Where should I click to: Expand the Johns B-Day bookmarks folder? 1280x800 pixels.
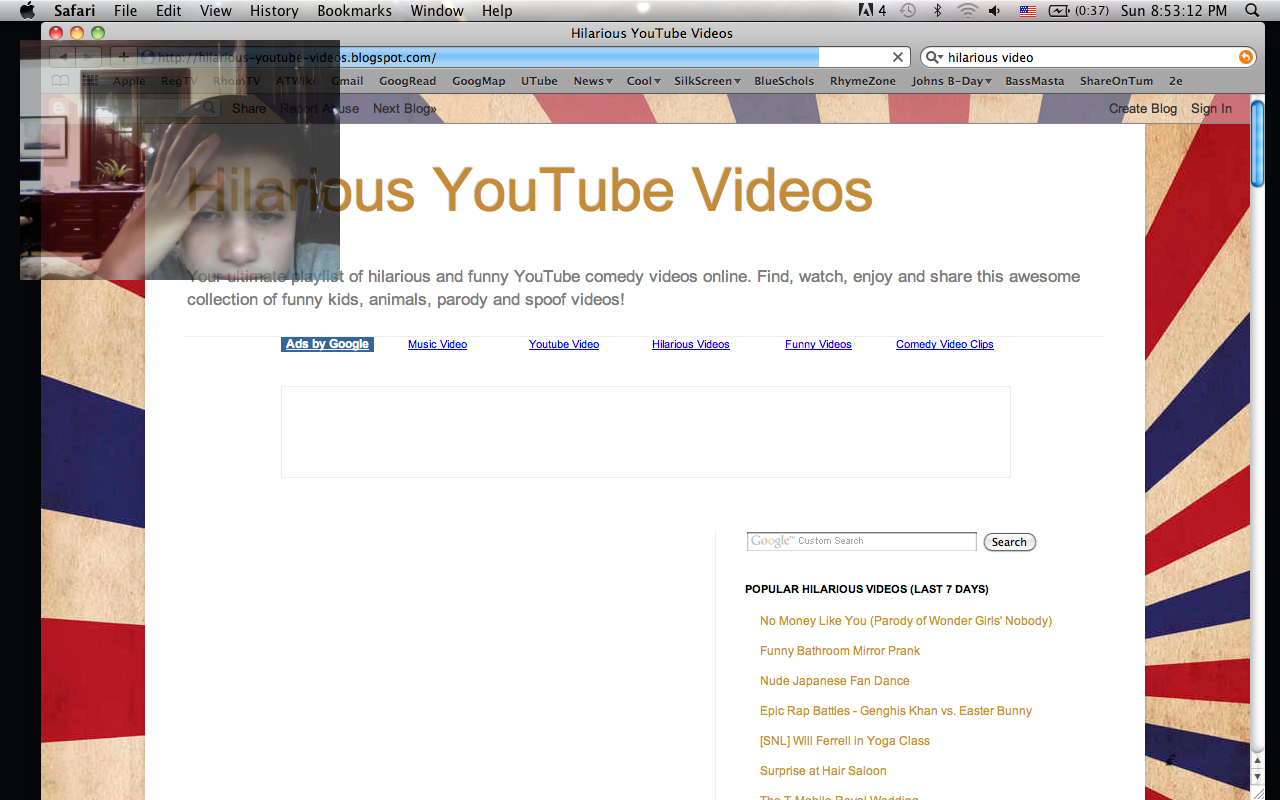click(951, 81)
